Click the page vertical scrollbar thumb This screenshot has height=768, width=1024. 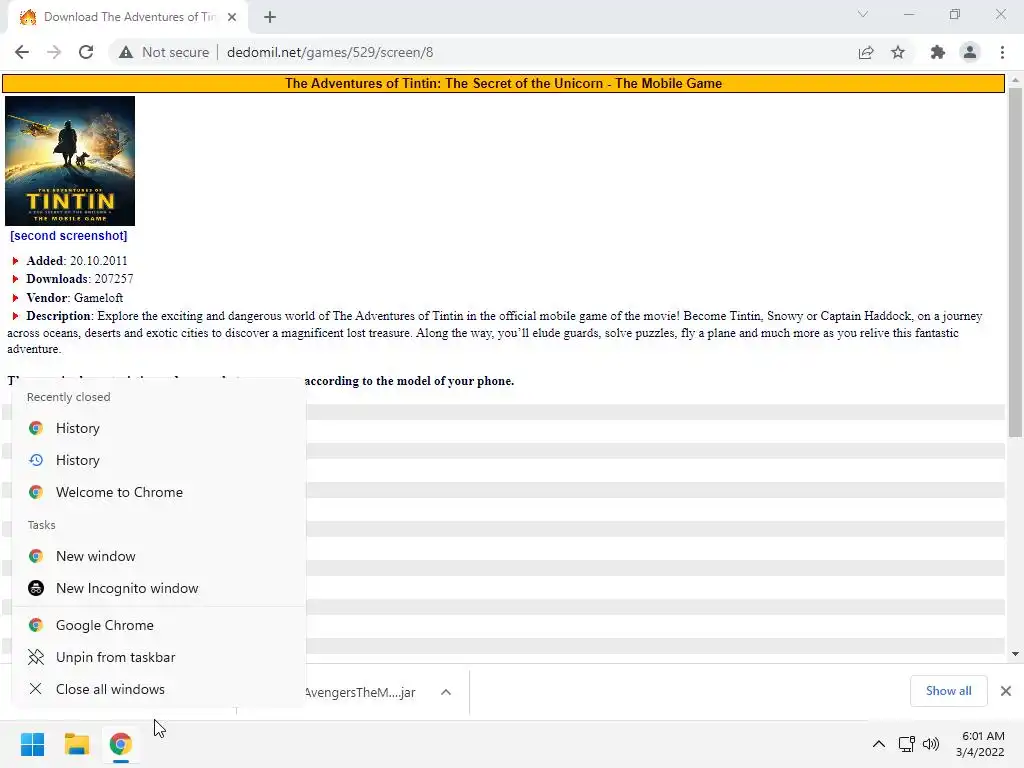(x=1015, y=261)
